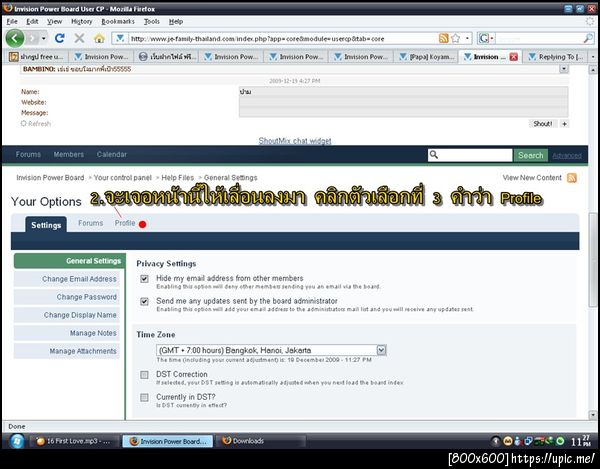Screen dimensions: 600x469
Task: Open the Bookmarks menu
Action: [x=118, y=21]
